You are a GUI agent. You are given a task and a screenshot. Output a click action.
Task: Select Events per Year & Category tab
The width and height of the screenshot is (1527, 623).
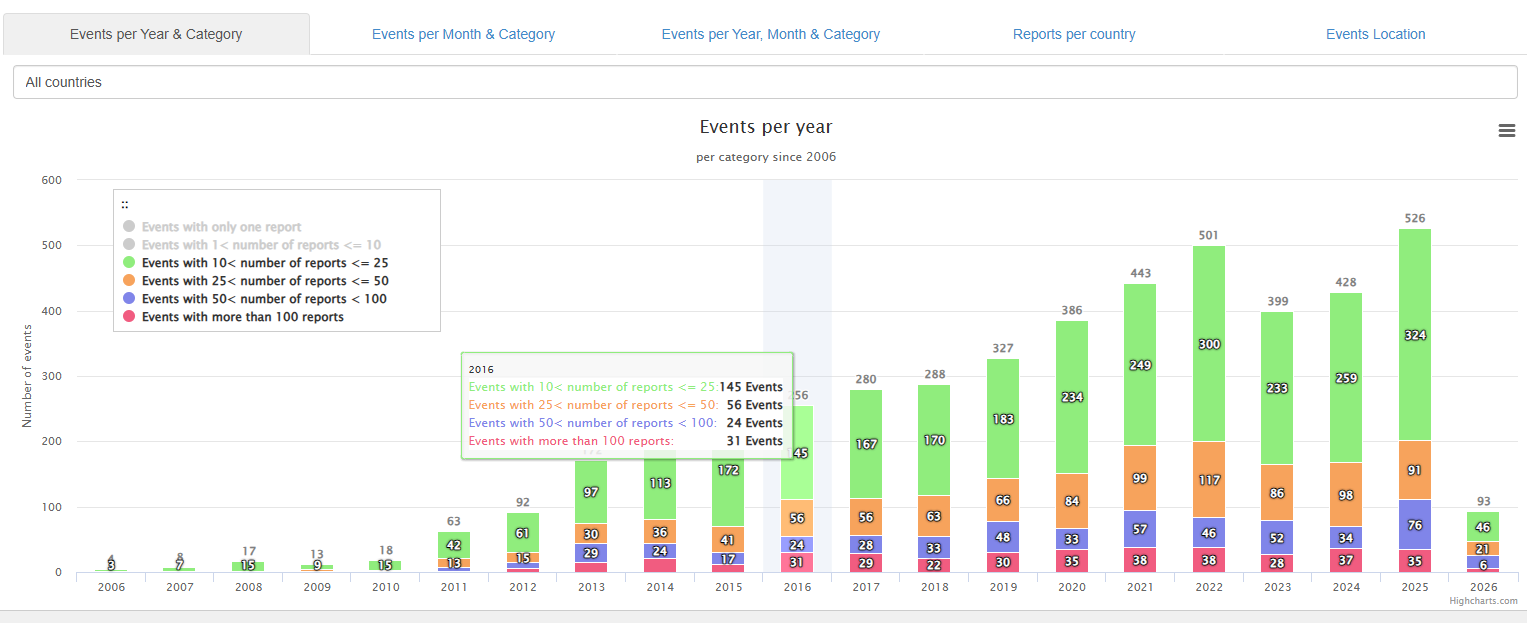(x=156, y=34)
